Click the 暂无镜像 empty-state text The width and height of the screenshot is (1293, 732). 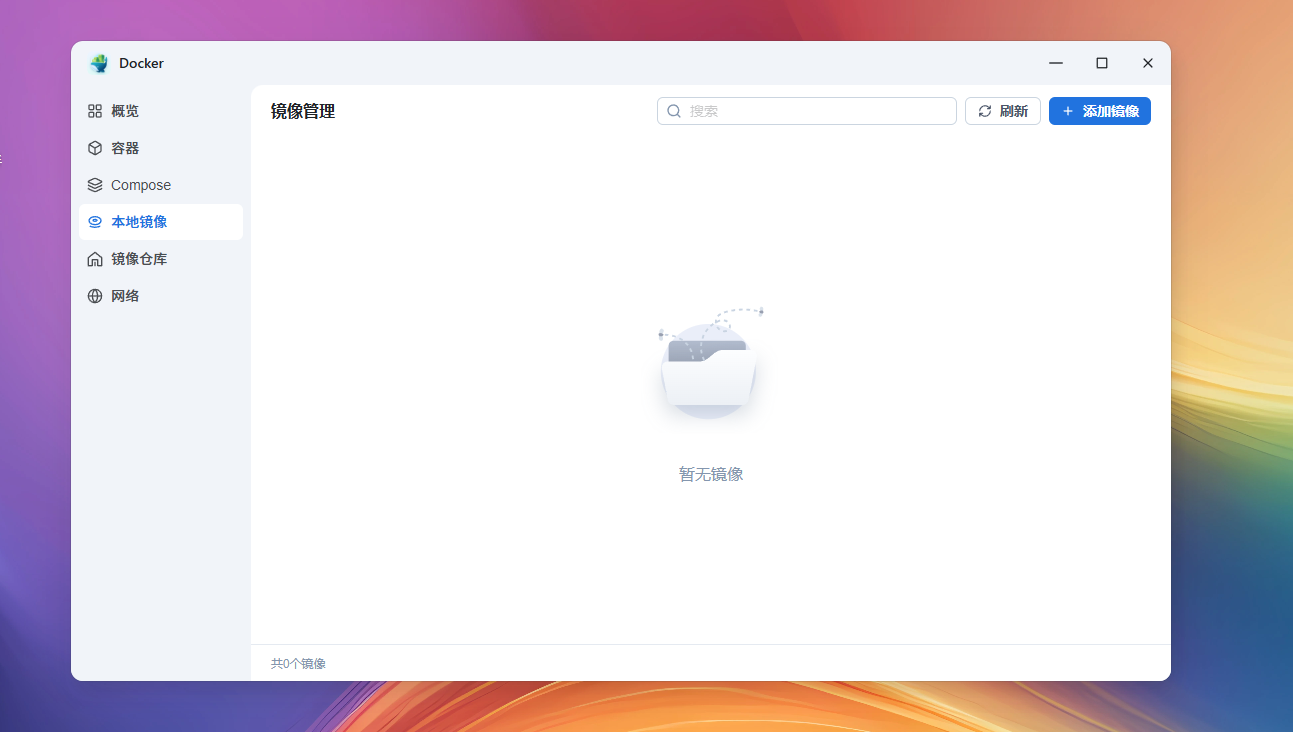711,474
